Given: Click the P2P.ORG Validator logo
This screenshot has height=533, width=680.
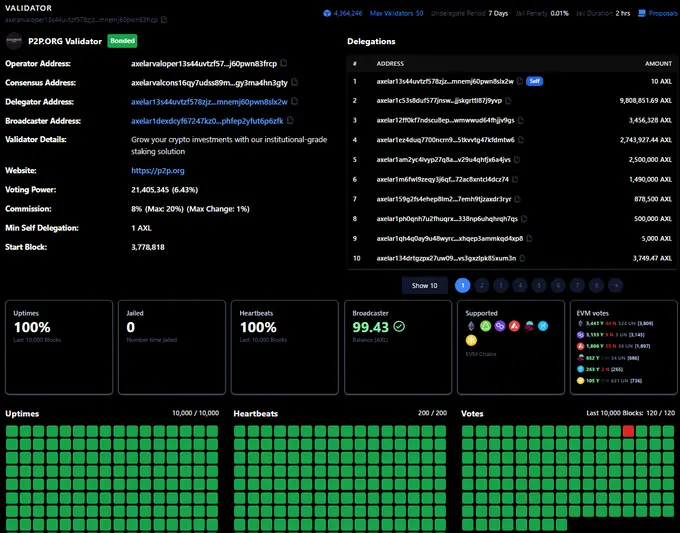Looking at the screenshot, I should [15, 41].
